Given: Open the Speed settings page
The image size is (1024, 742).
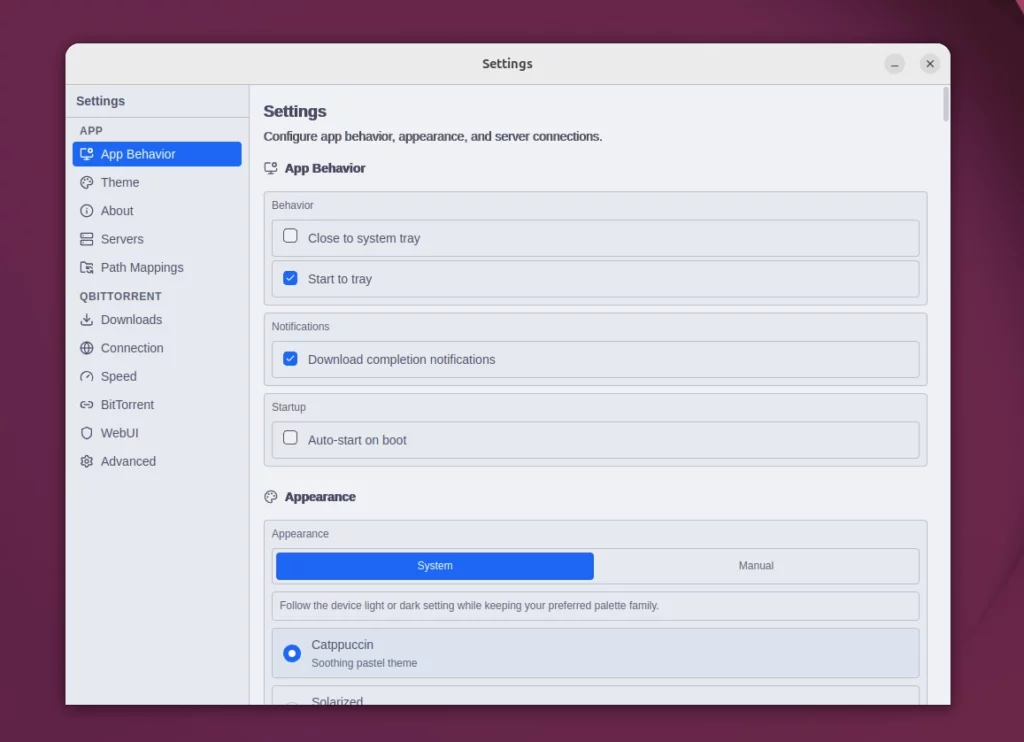Looking at the screenshot, I should tap(157, 376).
